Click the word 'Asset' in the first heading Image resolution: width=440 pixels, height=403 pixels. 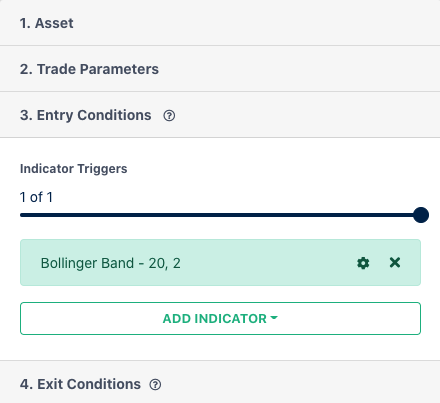point(54,23)
